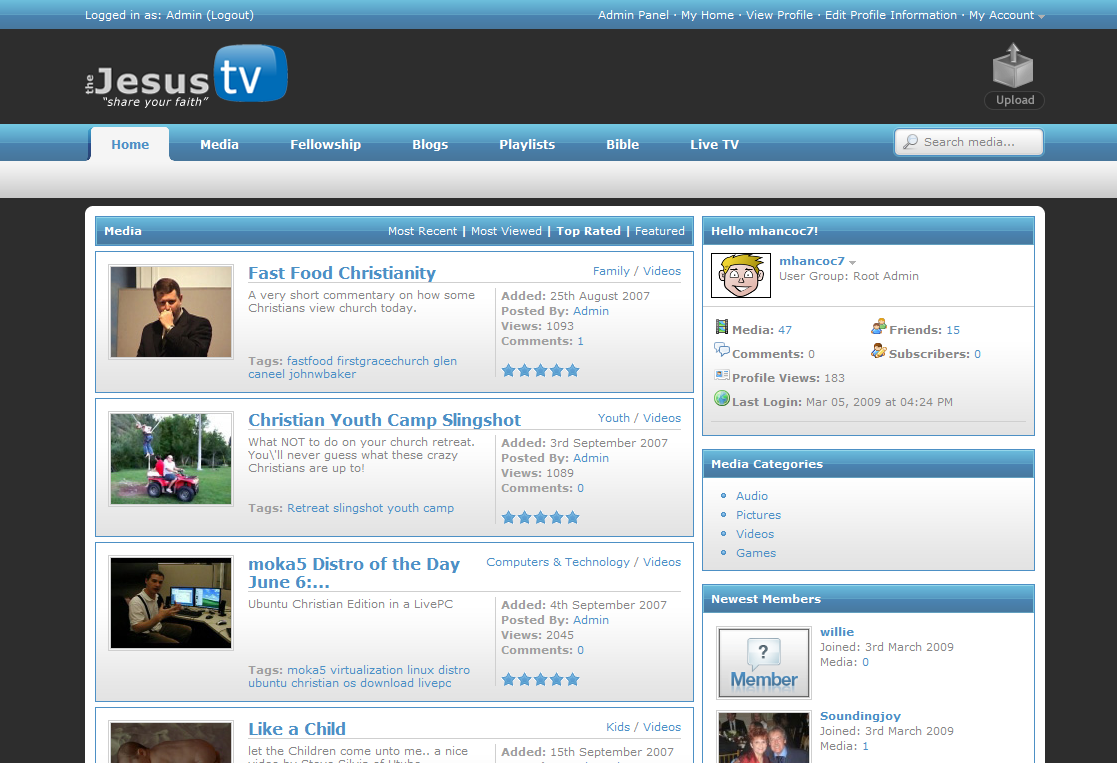Open the Videos media category
Screen dimensions: 1117x763
point(754,534)
